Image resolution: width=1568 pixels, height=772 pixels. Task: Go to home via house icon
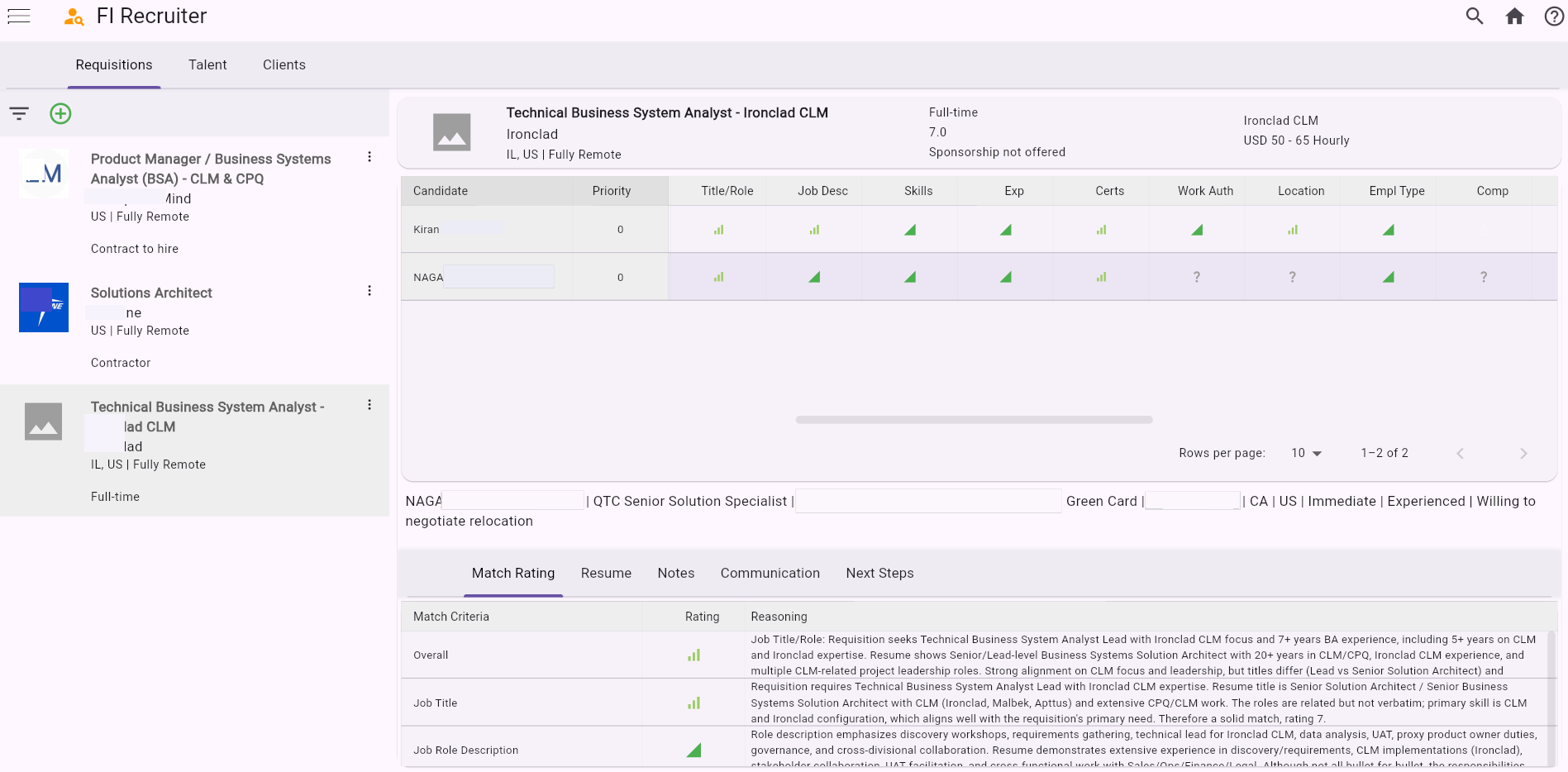click(1514, 16)
